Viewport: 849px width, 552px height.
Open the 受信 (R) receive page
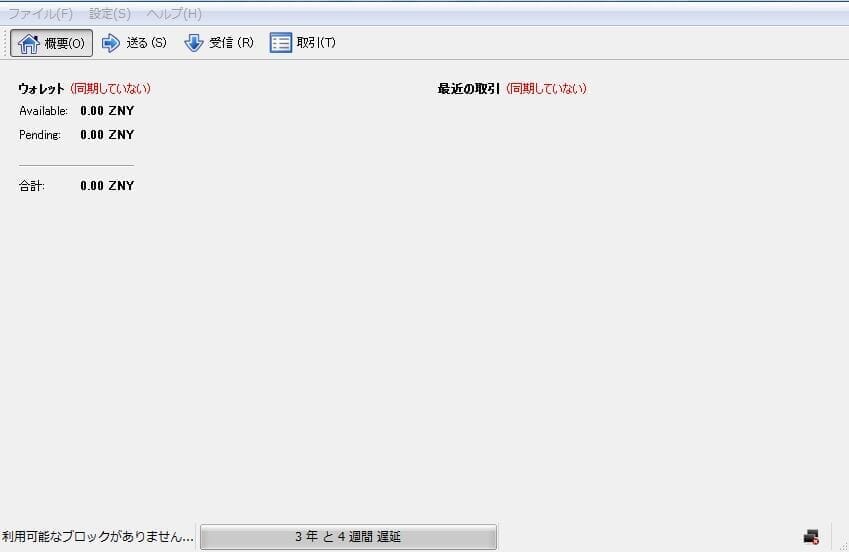pyautogui.click(x=219, y=43)
